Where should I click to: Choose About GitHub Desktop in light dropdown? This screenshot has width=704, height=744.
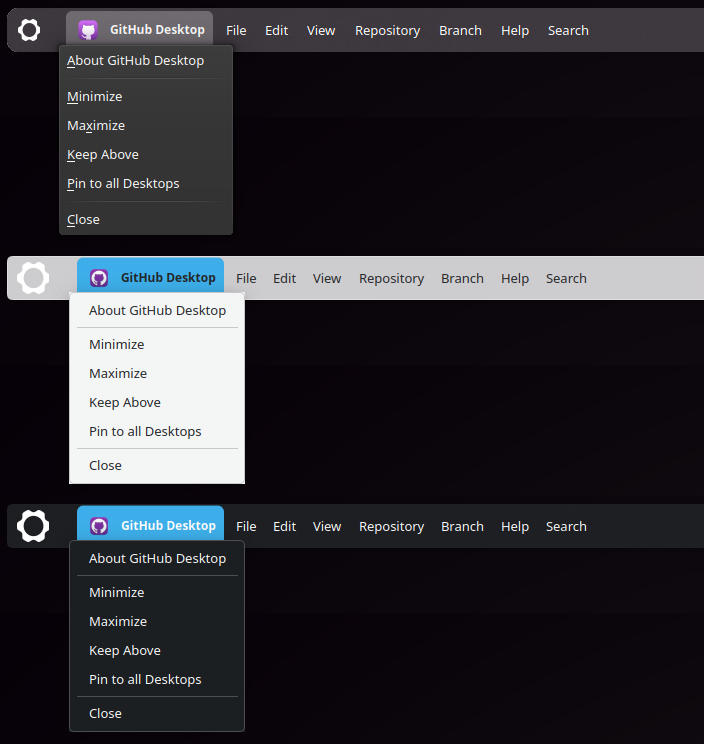(x=157, y=310)
